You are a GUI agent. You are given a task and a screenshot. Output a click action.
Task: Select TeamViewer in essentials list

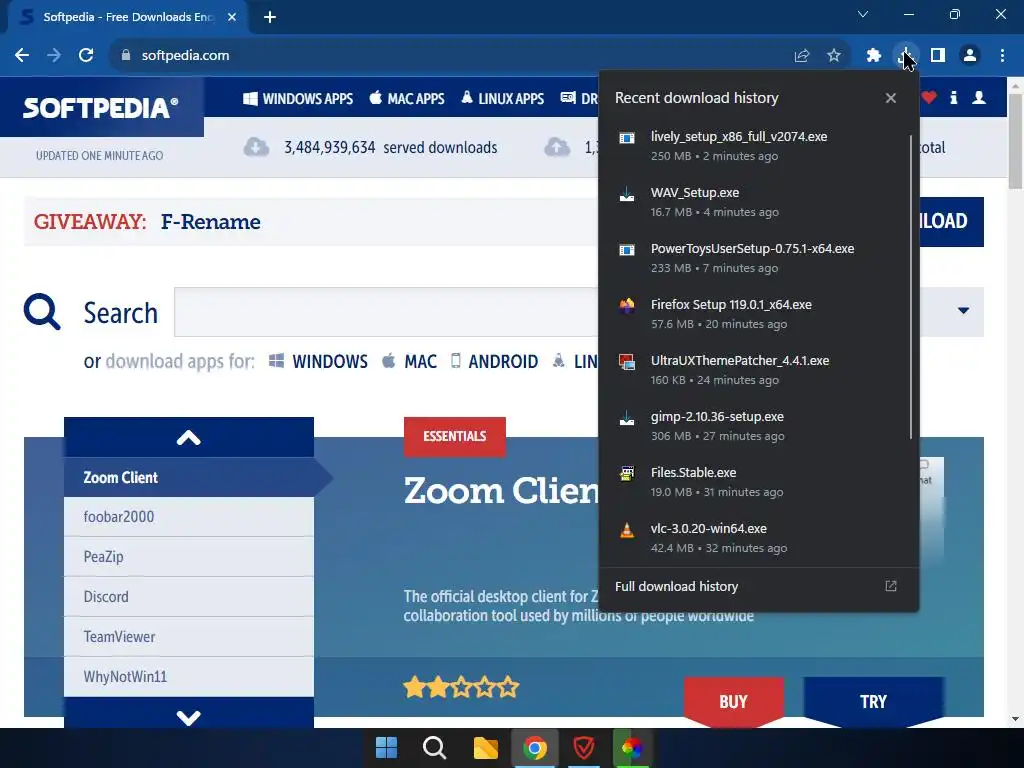click(189, 637)
